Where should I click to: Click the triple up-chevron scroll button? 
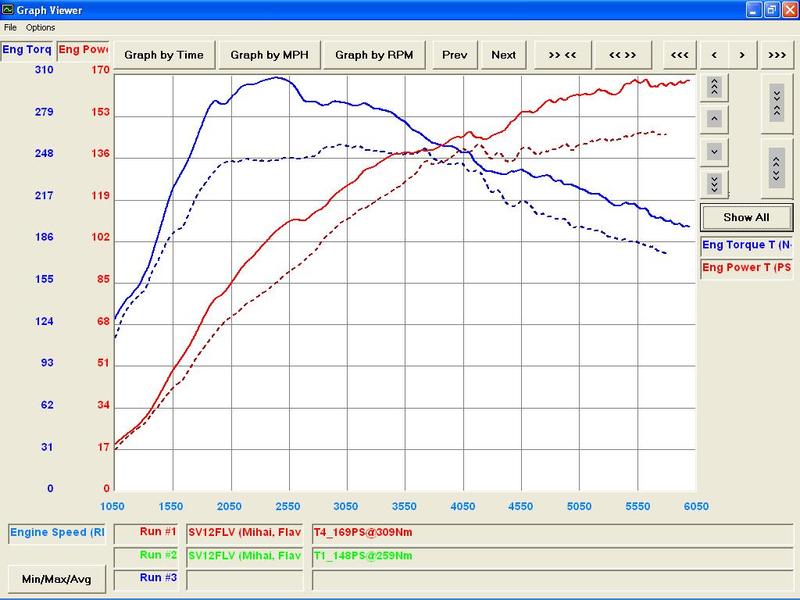[x=714, y=87]
